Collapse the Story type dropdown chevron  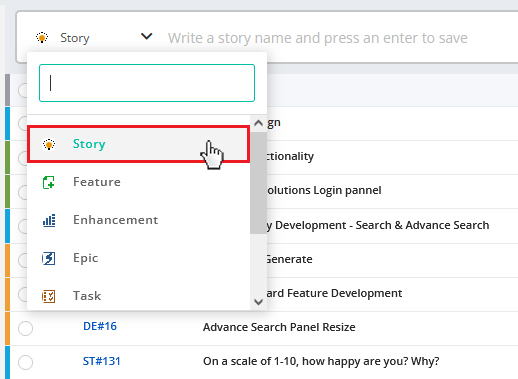147,36
